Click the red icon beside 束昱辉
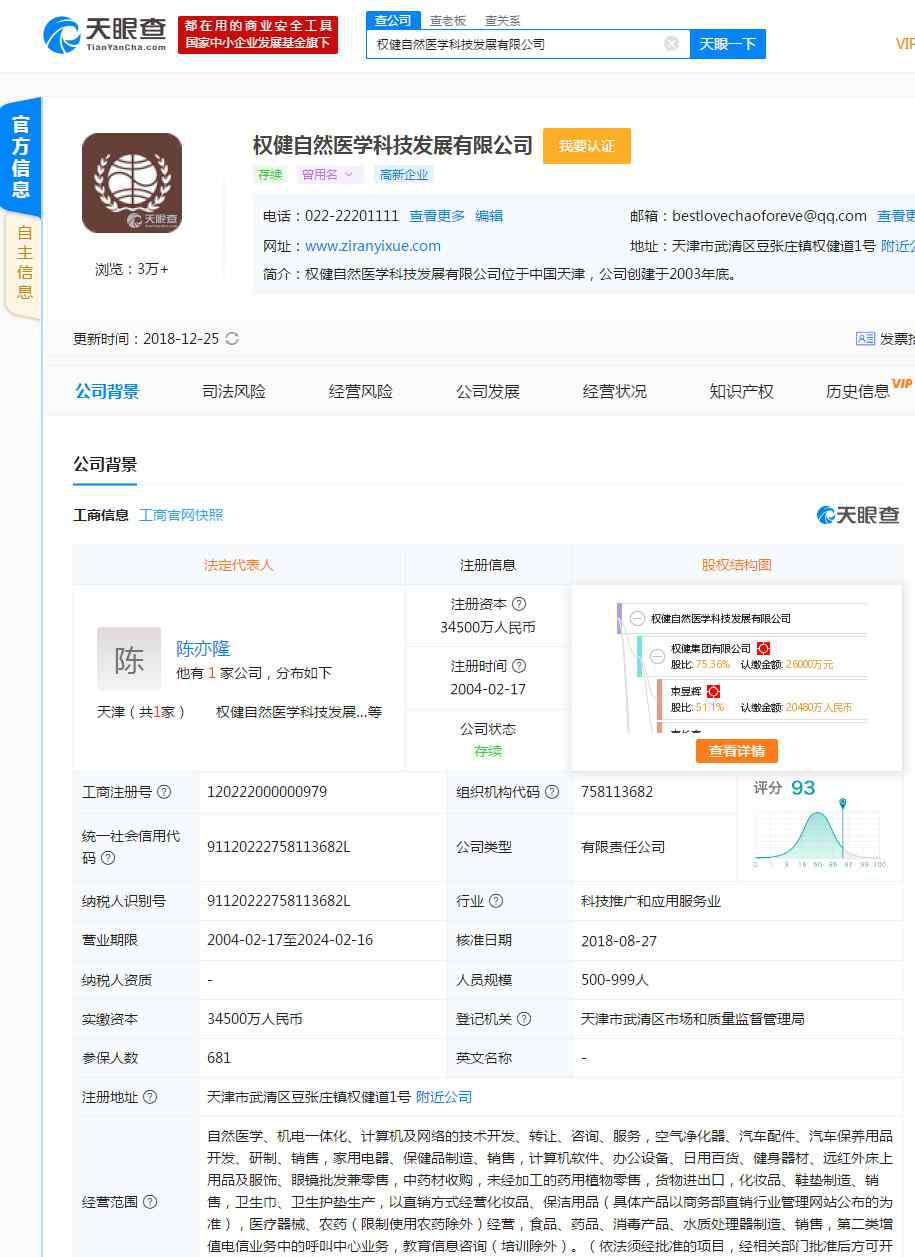 tap(713, 691)
